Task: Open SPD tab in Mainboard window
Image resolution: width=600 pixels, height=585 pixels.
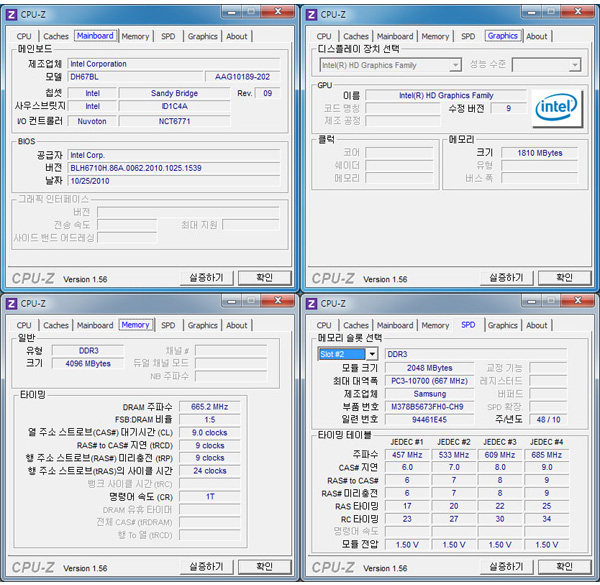Action: click(x=168, y=36)
